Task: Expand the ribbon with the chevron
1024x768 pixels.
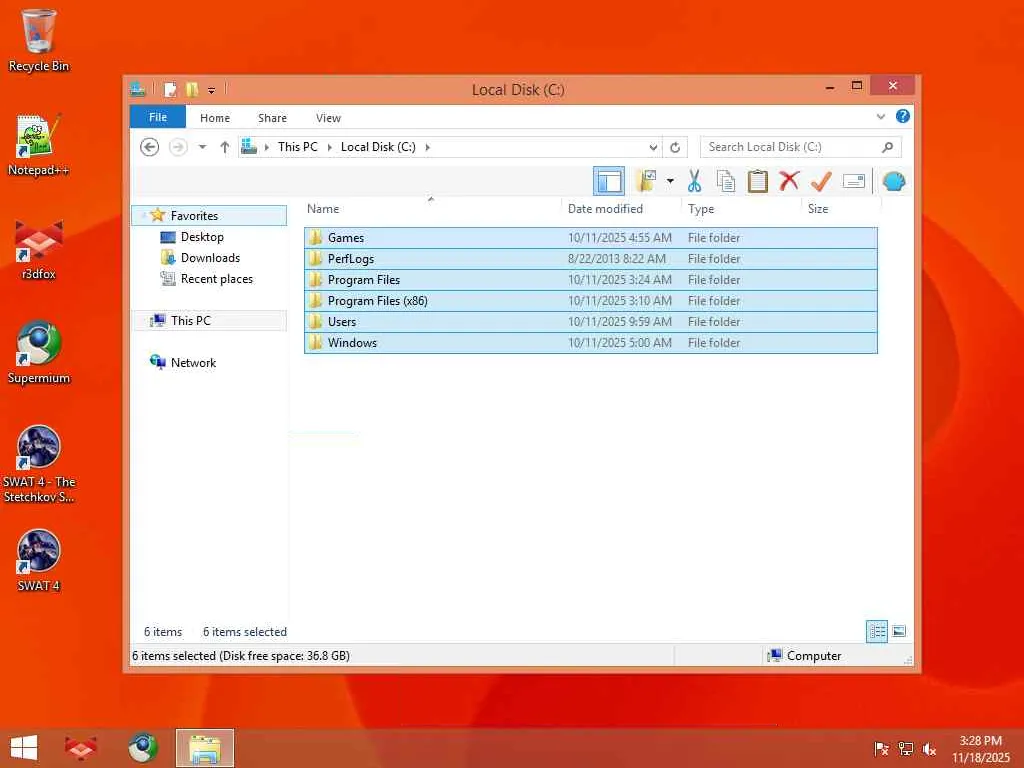Action: click(881, 117)
